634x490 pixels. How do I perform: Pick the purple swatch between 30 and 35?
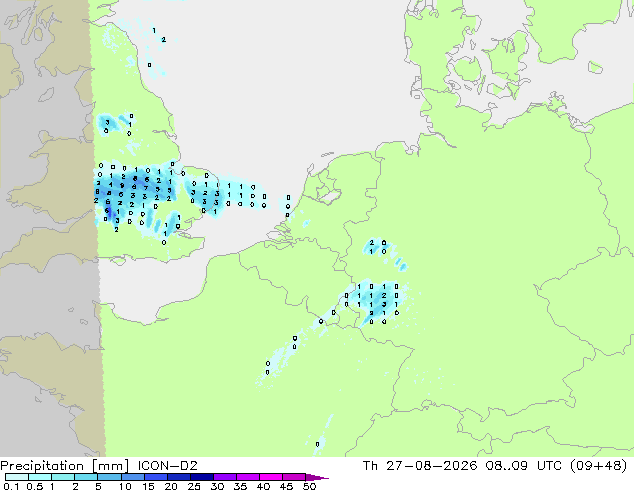(225, 477)
